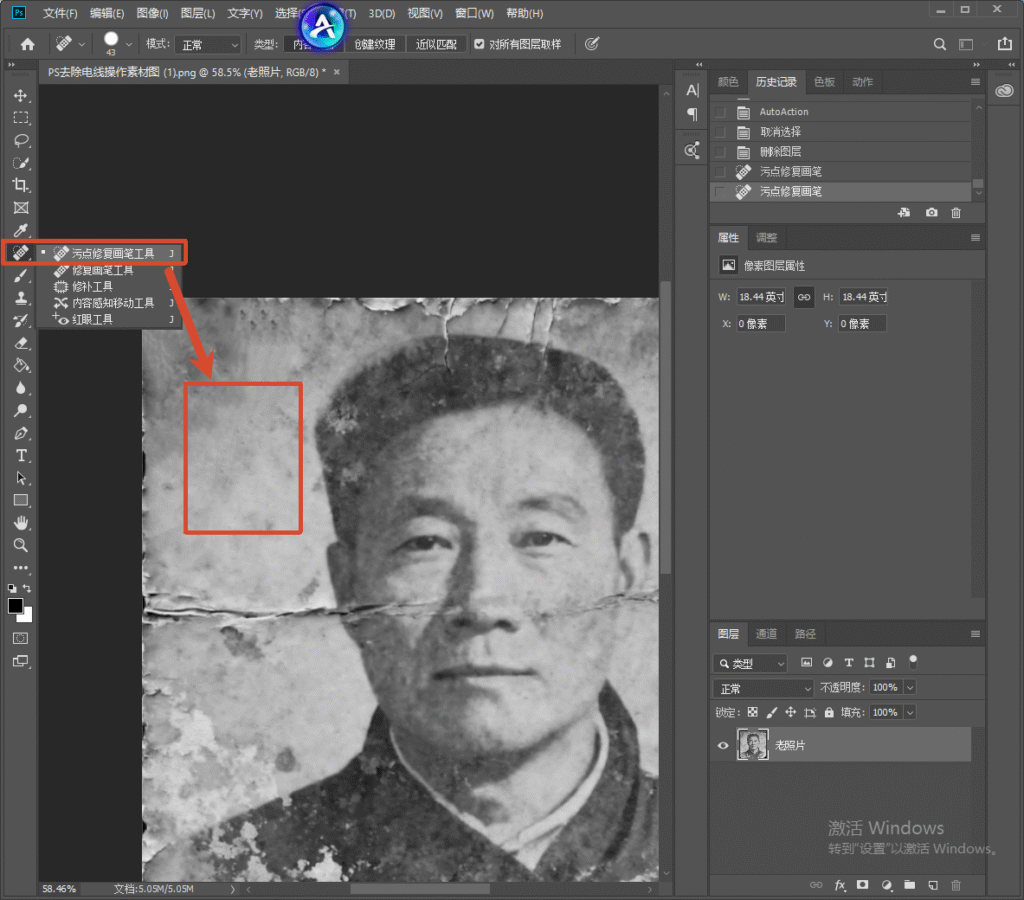1024x900 pixels.
Task: Select the Horizontal Type tool
Action: (x=21, y=455)
